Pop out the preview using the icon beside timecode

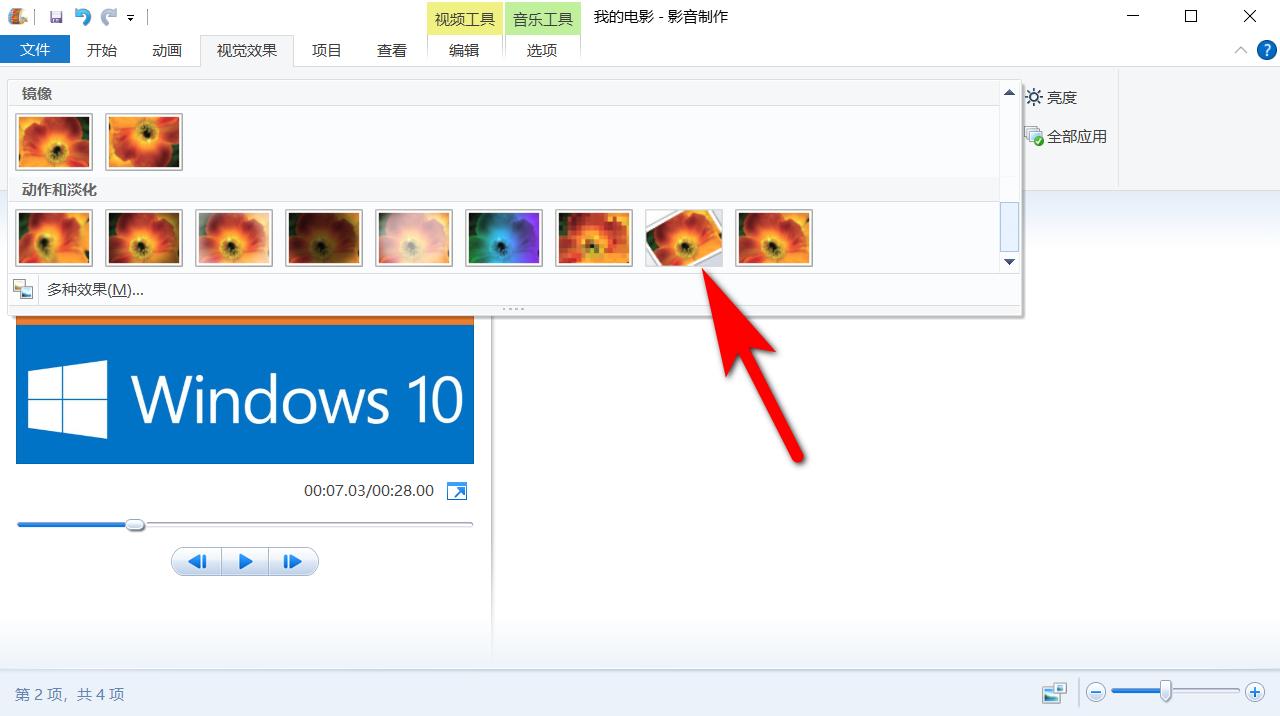[x=457, y=491]
